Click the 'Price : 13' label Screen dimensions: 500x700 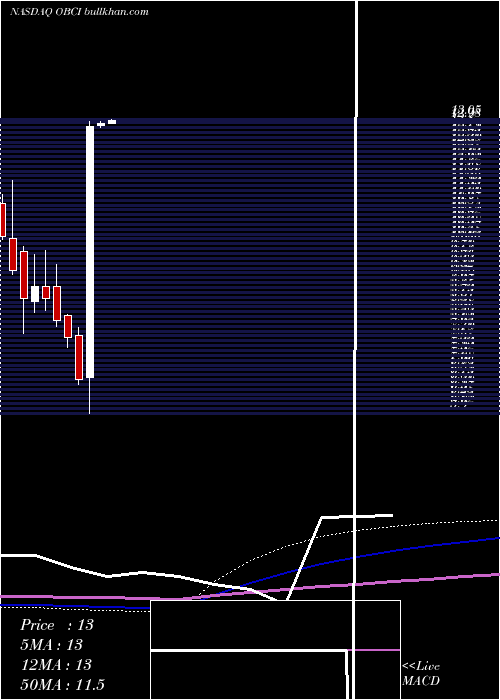[57, 625]
